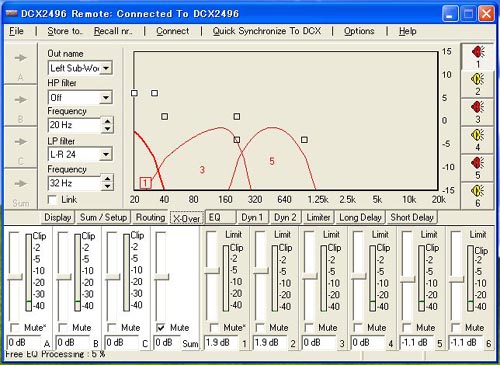Click output 5 gain field -1.1 dB

coord(417,343)
